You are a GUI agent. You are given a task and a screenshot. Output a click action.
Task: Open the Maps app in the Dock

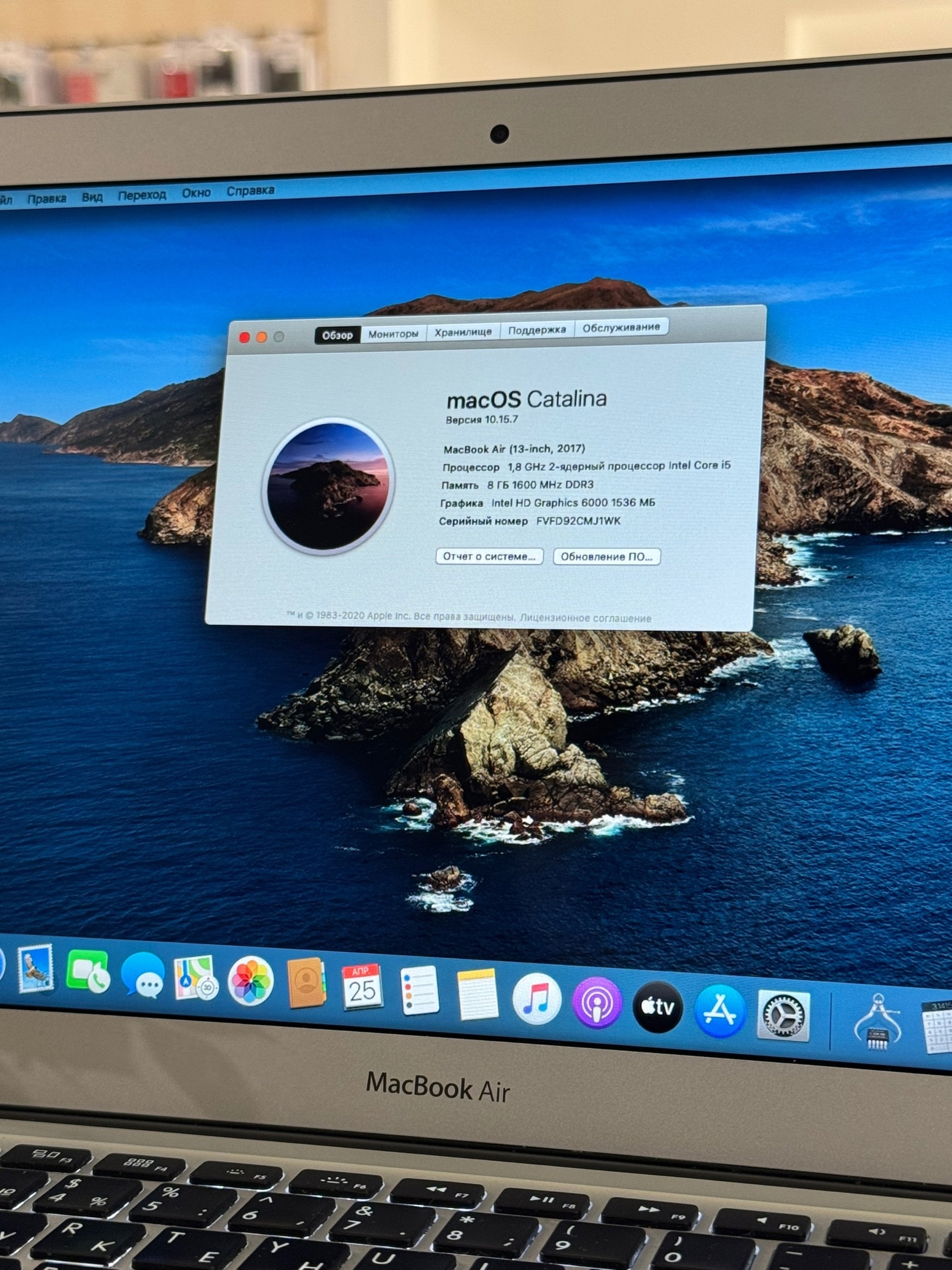pos(196,978)
